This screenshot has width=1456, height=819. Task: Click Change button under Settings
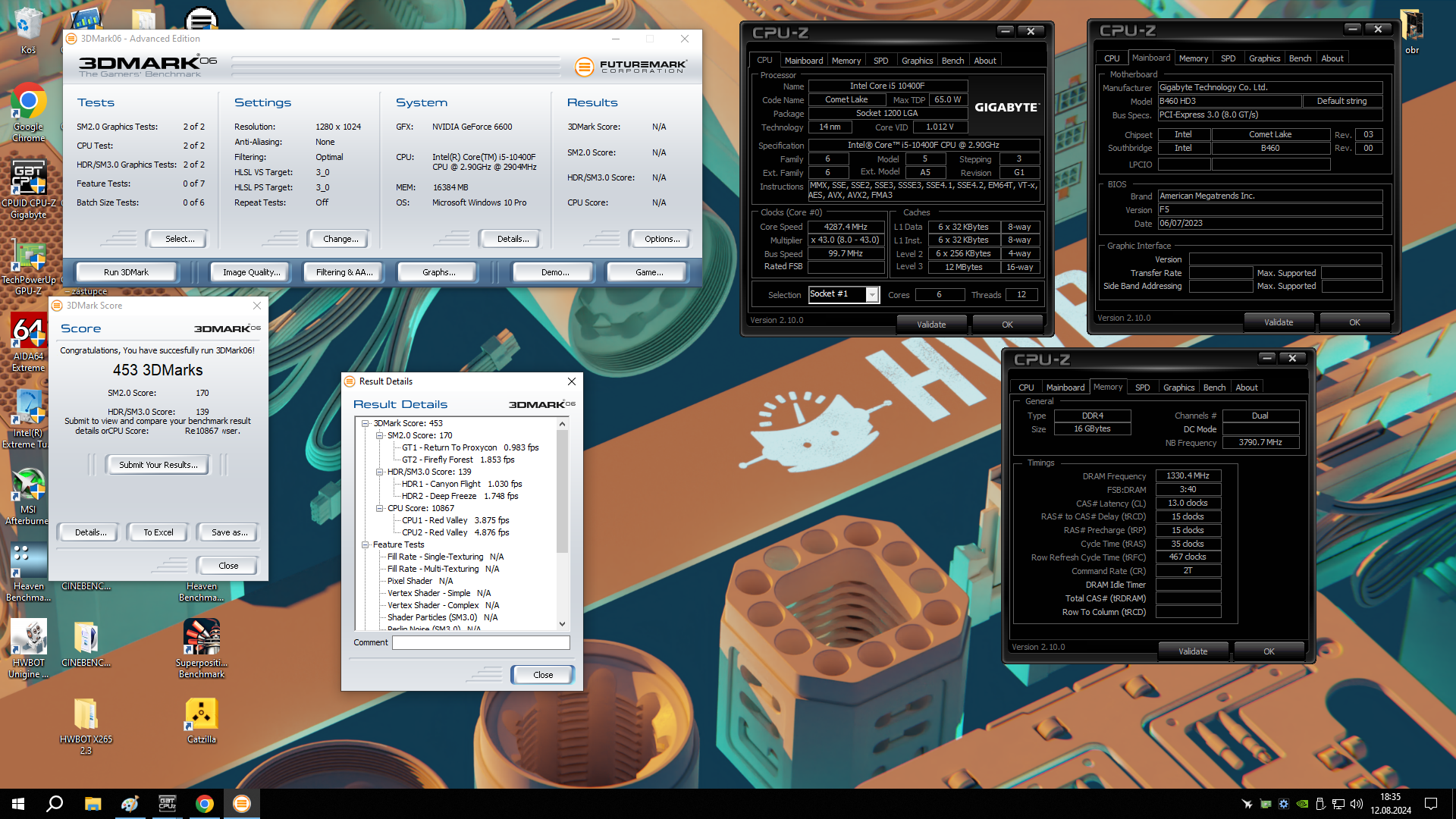click(x=340, y=239)
